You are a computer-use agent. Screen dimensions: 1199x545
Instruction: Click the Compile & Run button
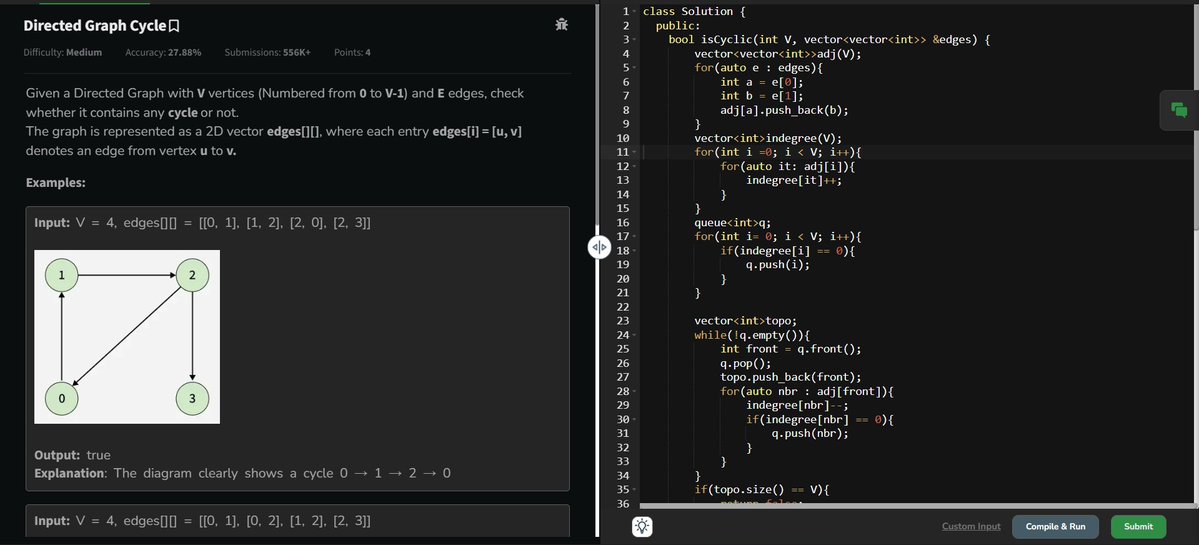[x=1055, y=527]
